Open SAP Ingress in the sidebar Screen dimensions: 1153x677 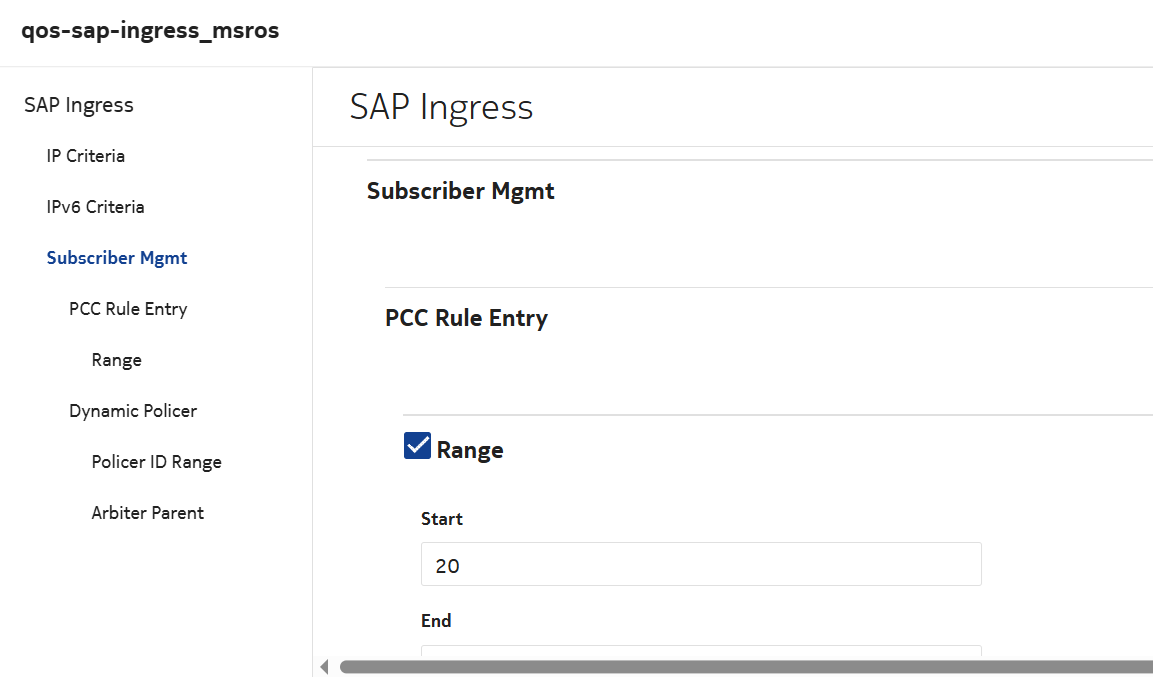tap(79, 105)
